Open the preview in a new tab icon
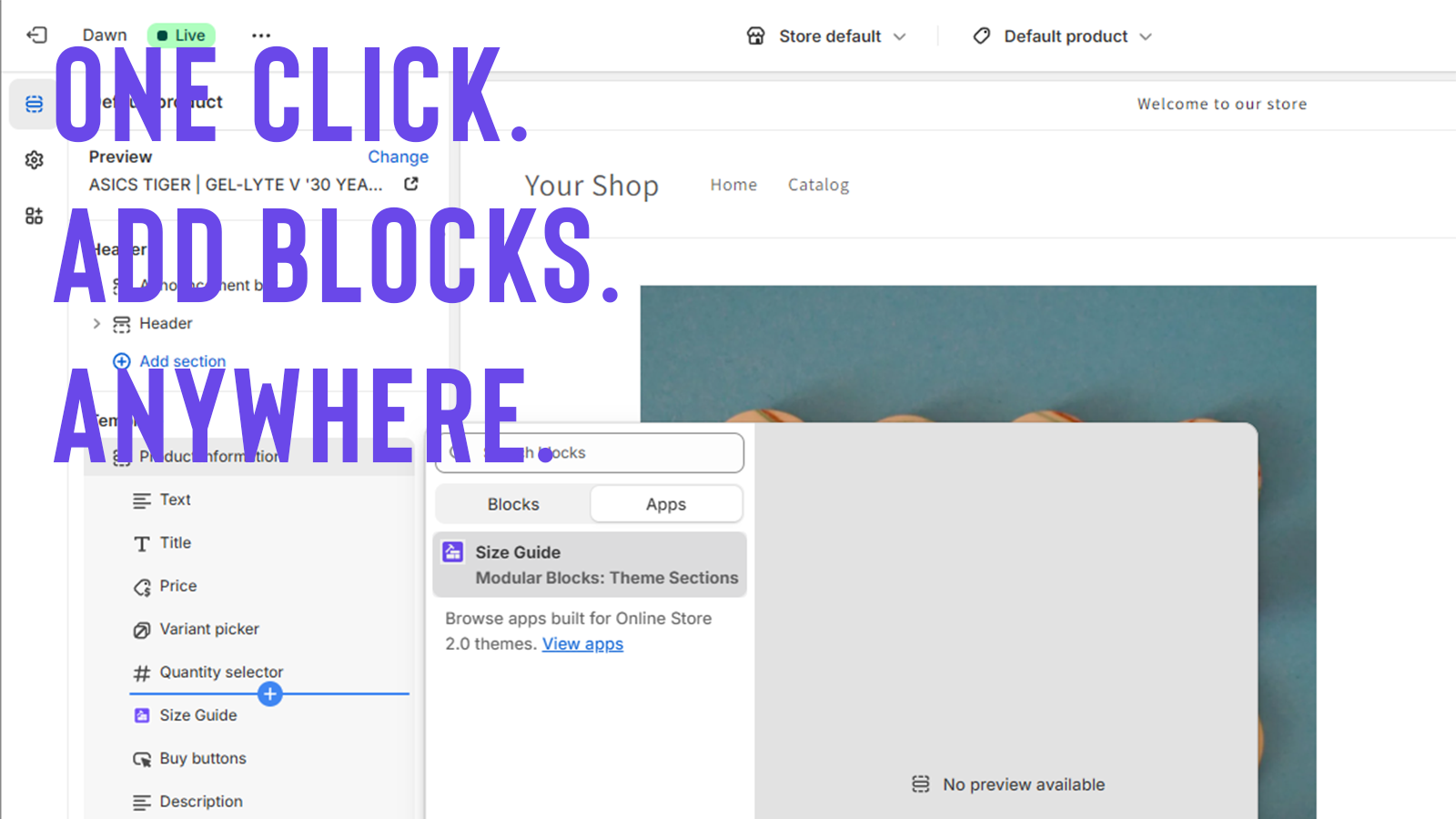 411,183
